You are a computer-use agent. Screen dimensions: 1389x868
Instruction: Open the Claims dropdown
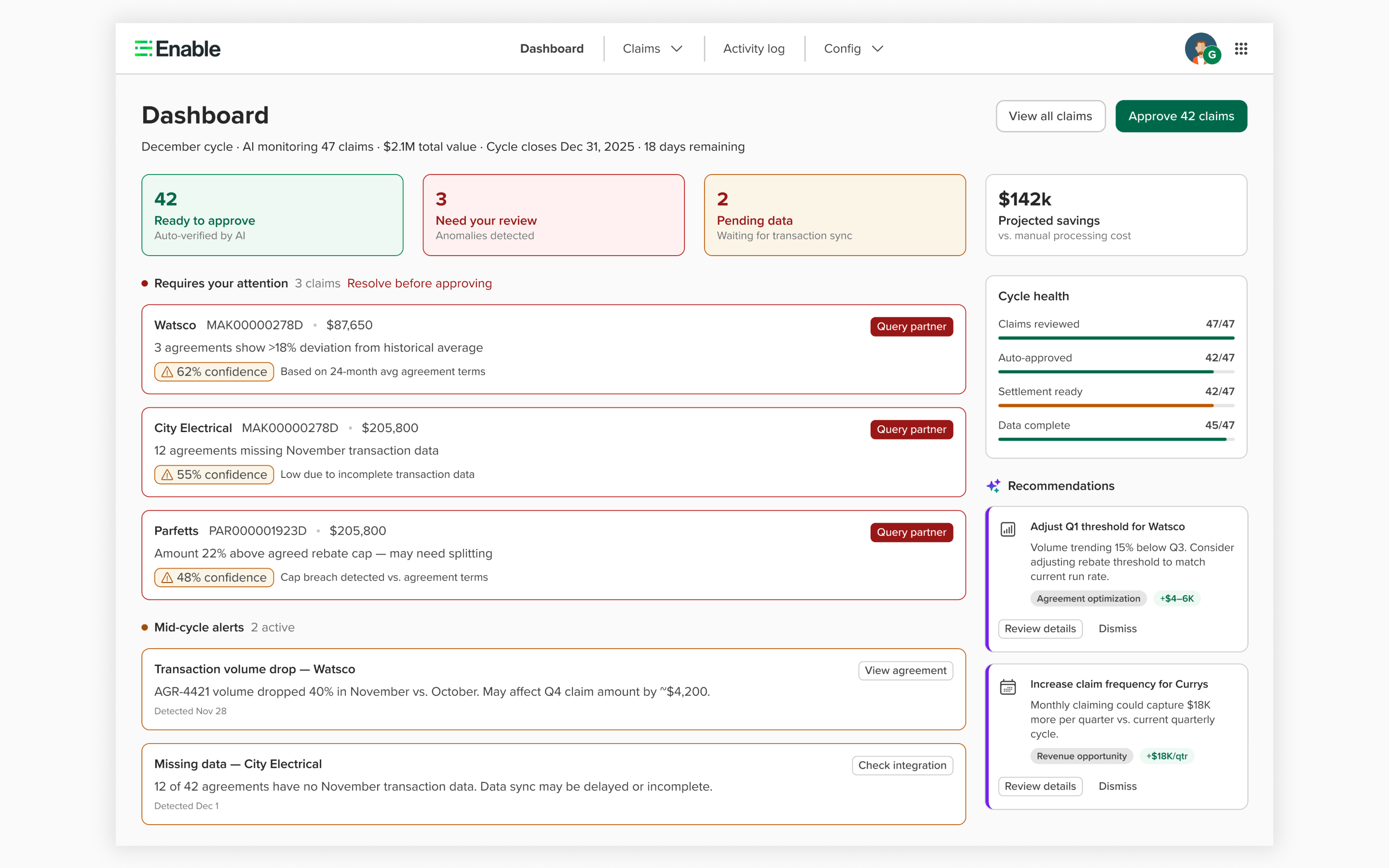[x=652, y=48]
